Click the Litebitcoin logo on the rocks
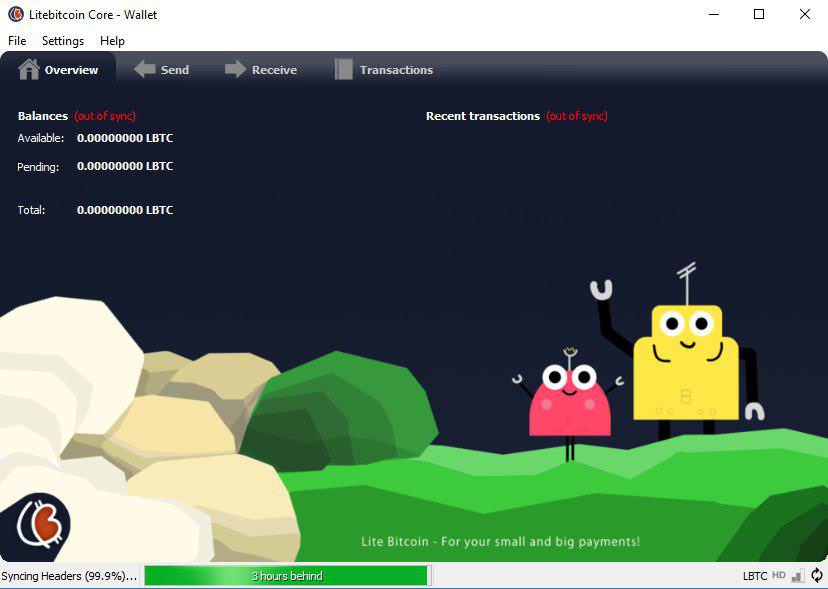This screenshot has width=828, height=589. 42,523
